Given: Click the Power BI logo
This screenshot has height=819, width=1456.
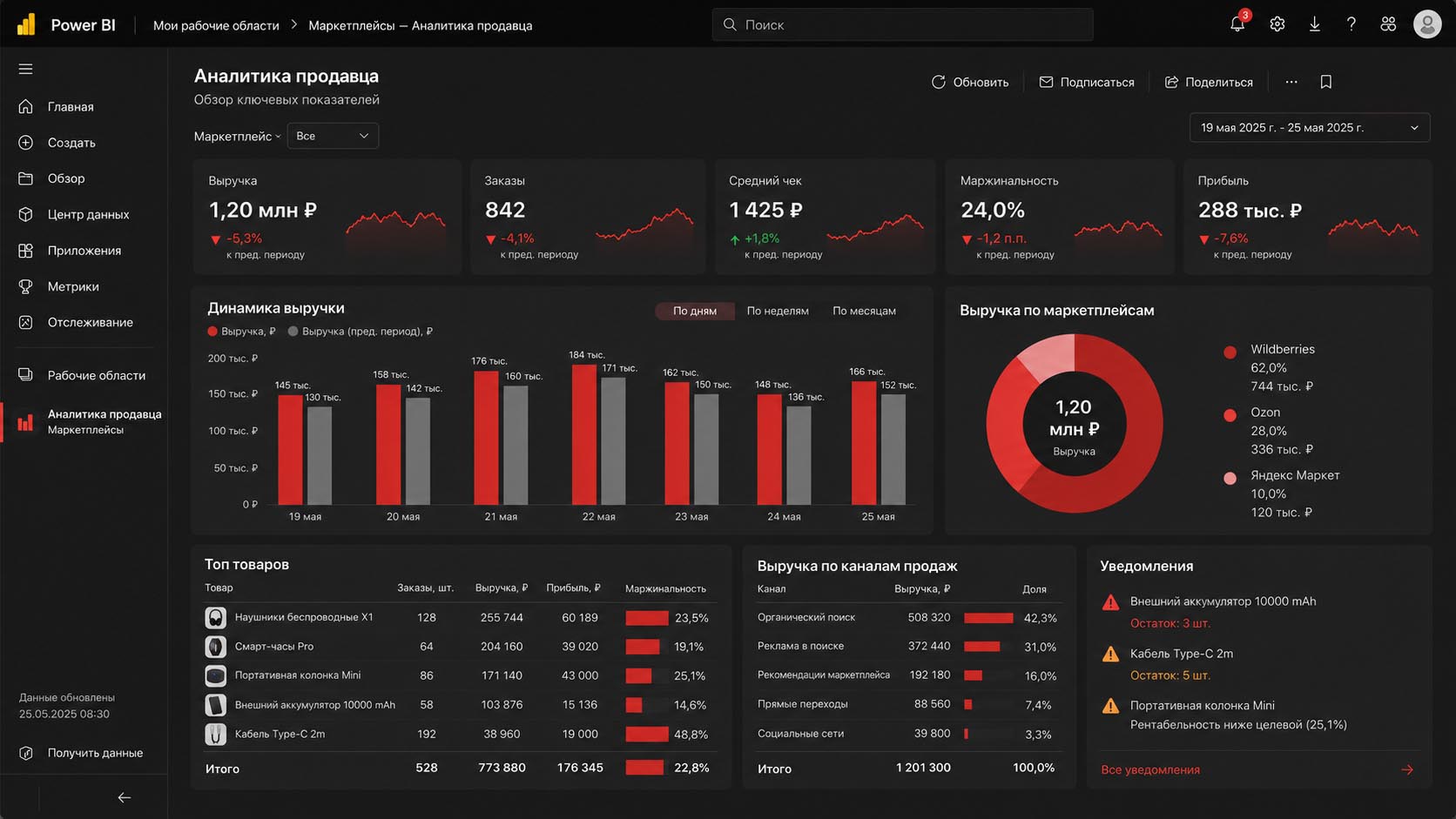Looking at the screenshot, I should click(26, 24).
